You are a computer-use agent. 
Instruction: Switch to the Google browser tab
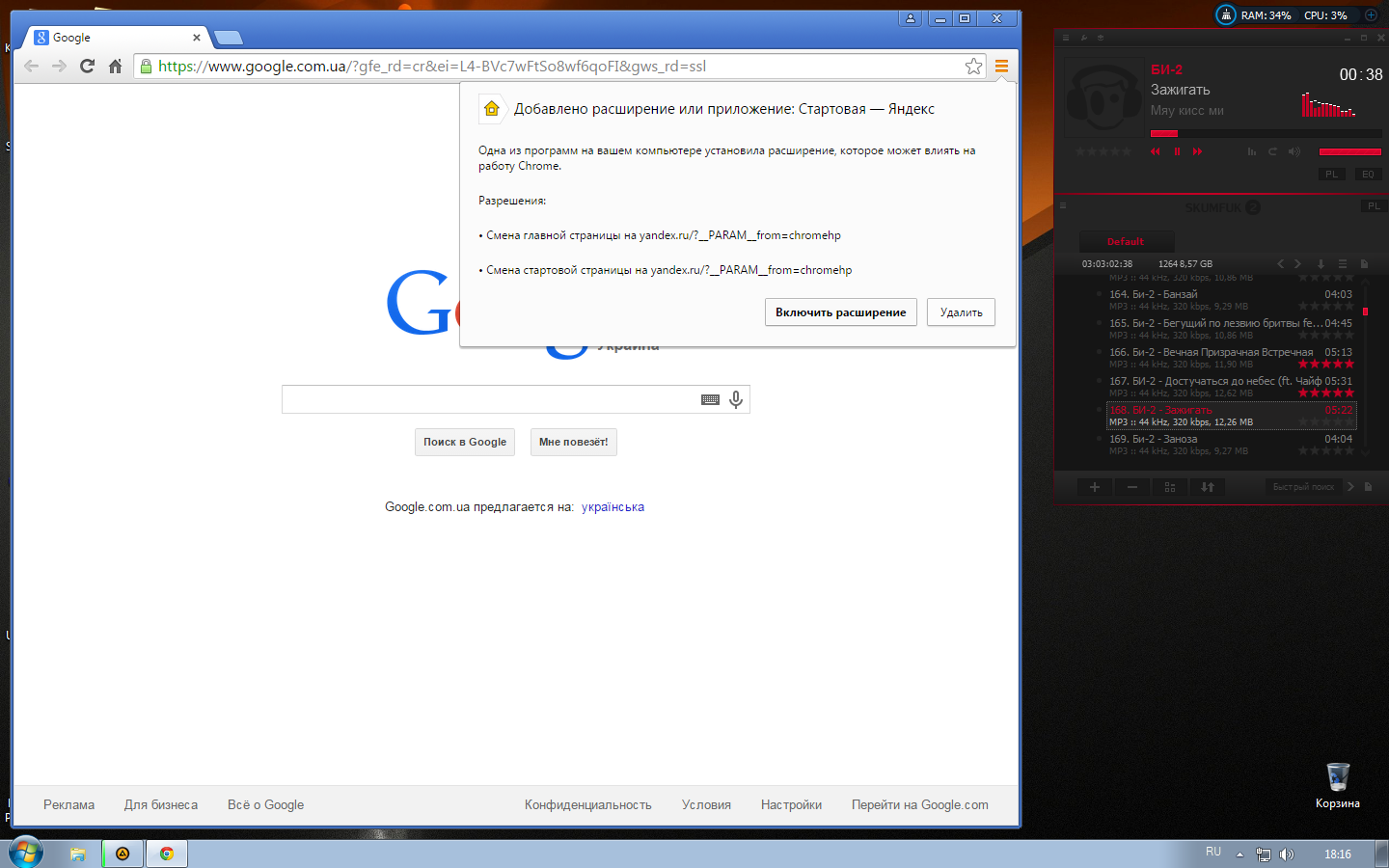coord(116,38)
